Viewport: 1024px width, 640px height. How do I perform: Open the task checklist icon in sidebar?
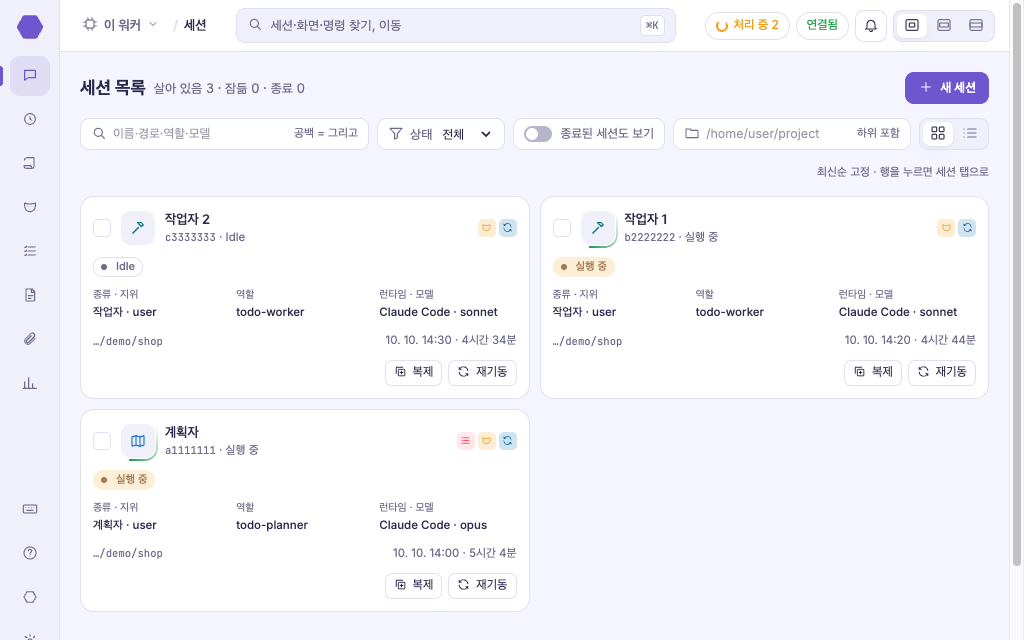pos(30,251)
